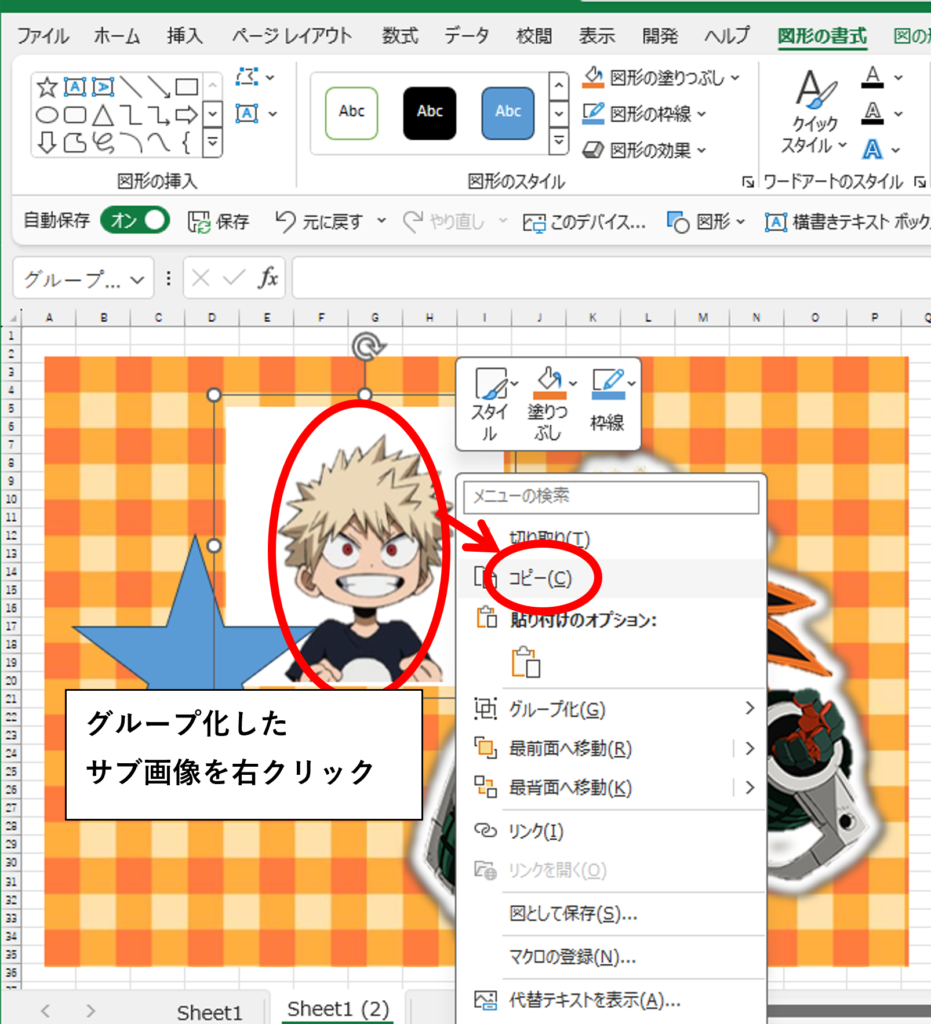This screenshot has height=1024, width=931.
Task: Choose 図として保存(S) in context menu
Action: [611, 913]
